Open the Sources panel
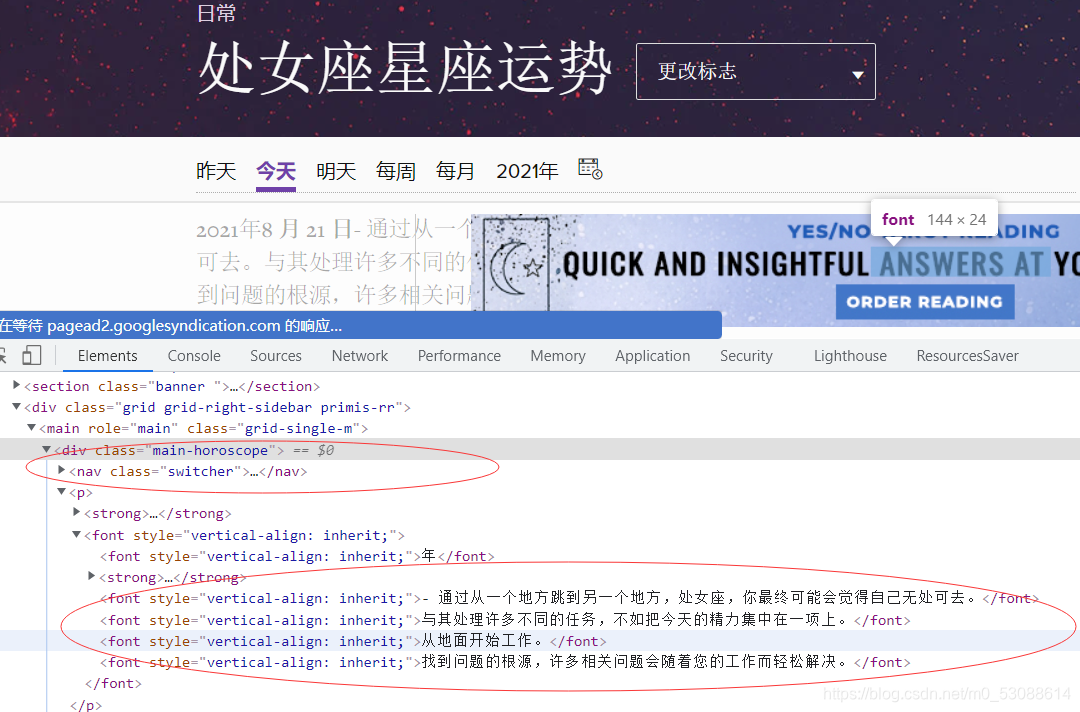 tap(275, 356)
